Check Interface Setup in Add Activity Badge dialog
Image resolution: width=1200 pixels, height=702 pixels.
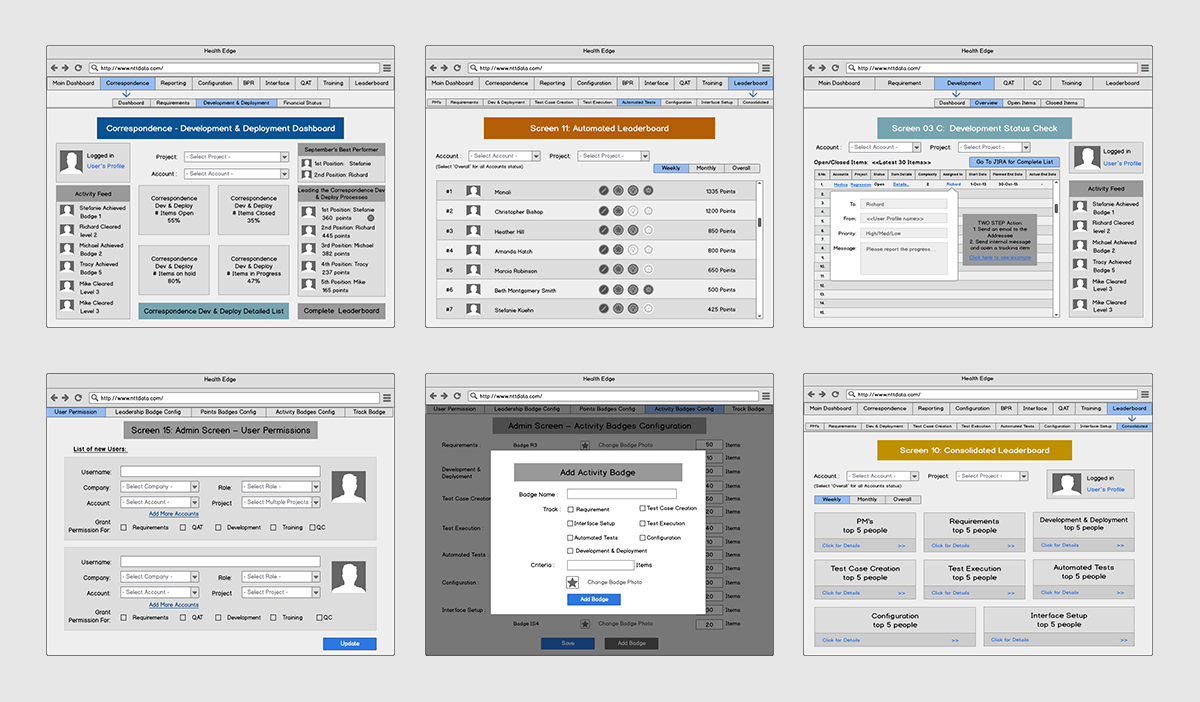570,523
